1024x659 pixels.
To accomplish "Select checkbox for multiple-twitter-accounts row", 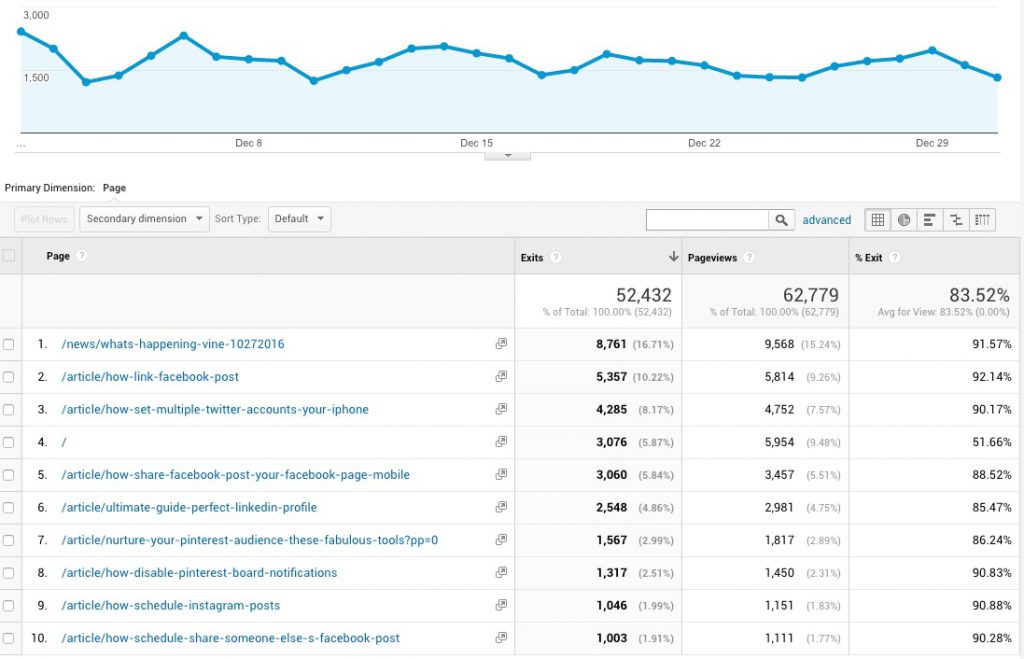I will point(8,410).
